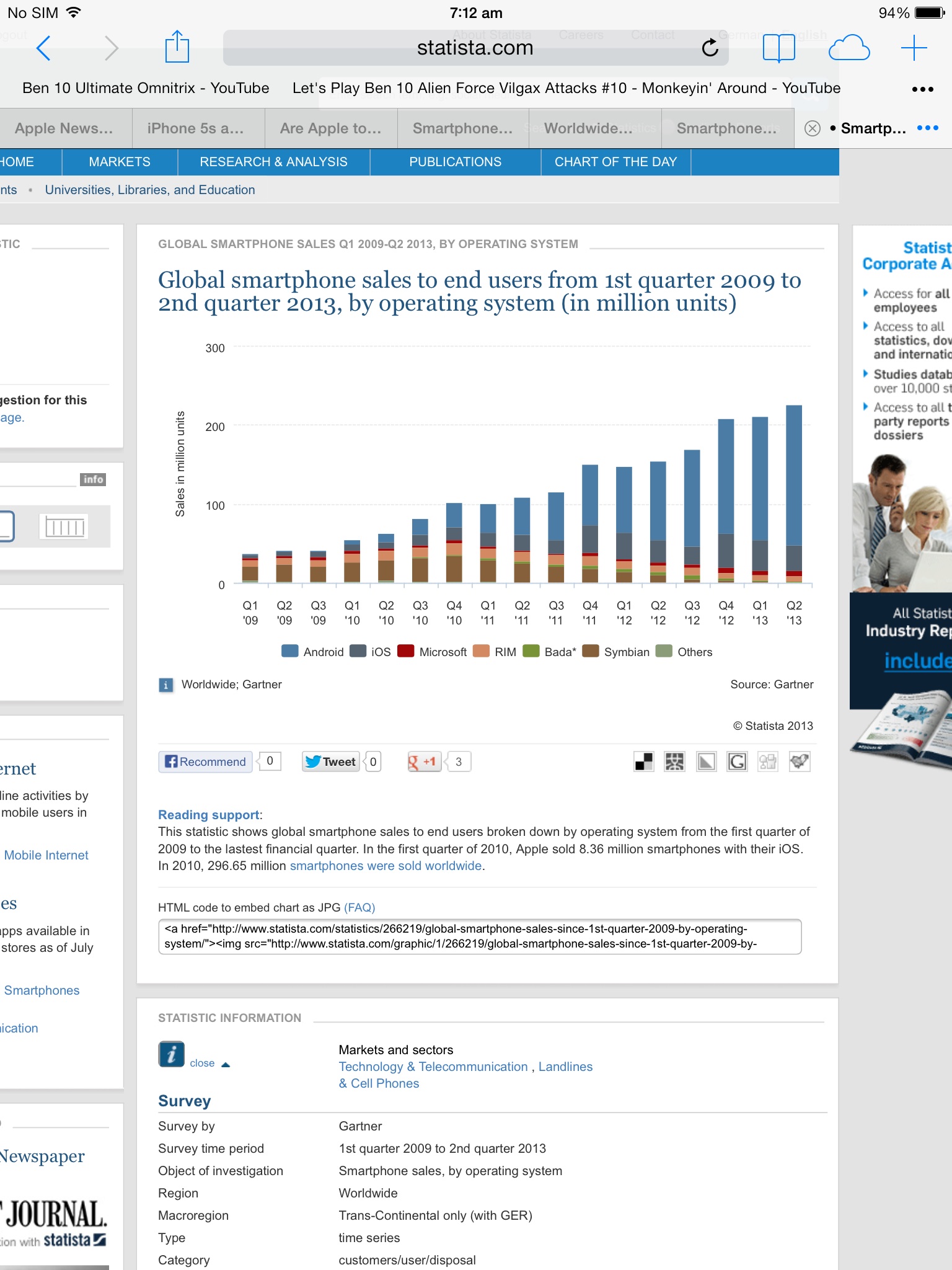Open the PUBLICATIONS menu
The width and height of the screenshot is (952, 1270).
pyautogui.click(x=455, y=162)
